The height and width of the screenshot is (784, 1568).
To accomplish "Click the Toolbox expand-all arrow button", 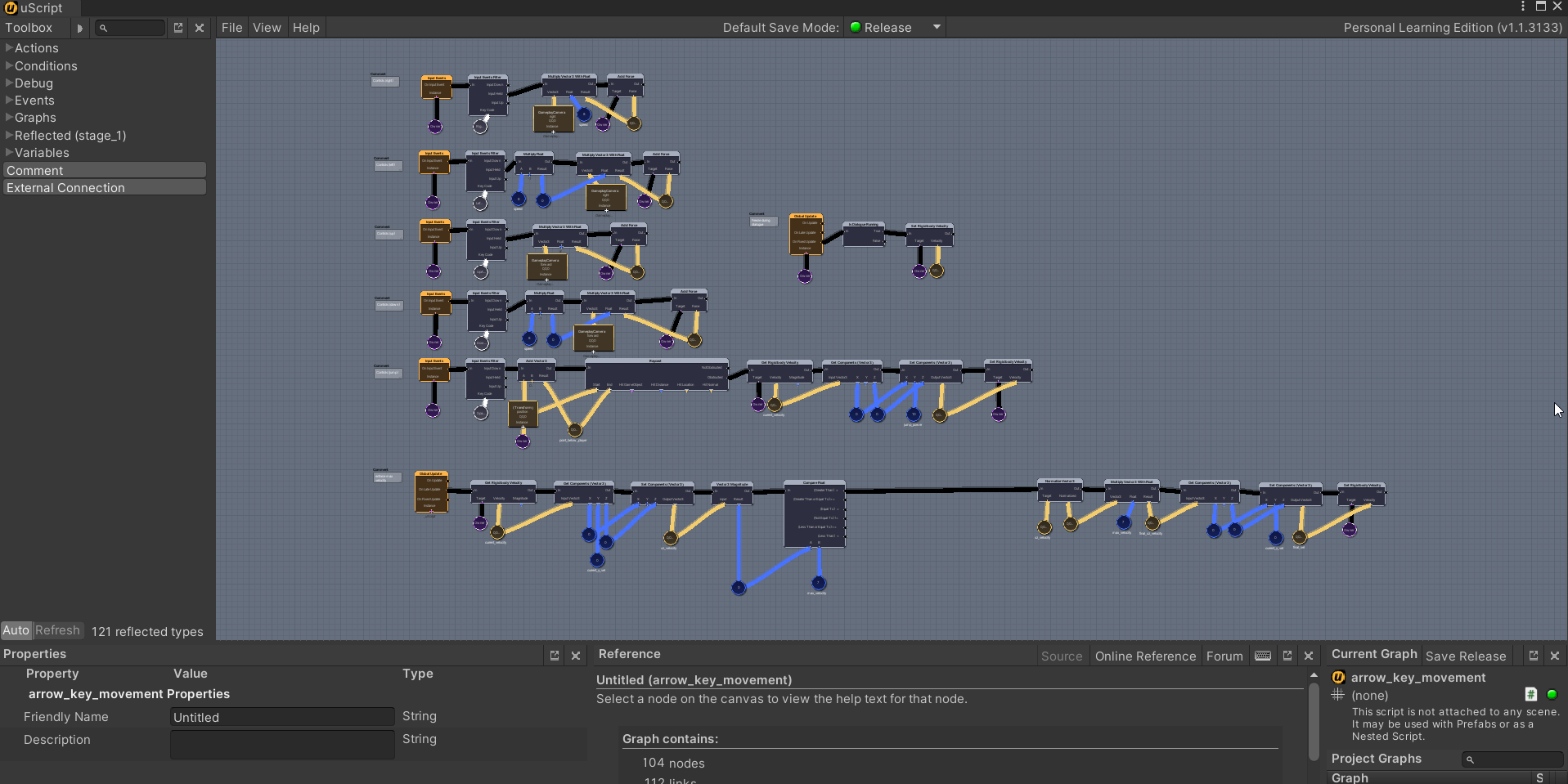I will click(79, 28).
